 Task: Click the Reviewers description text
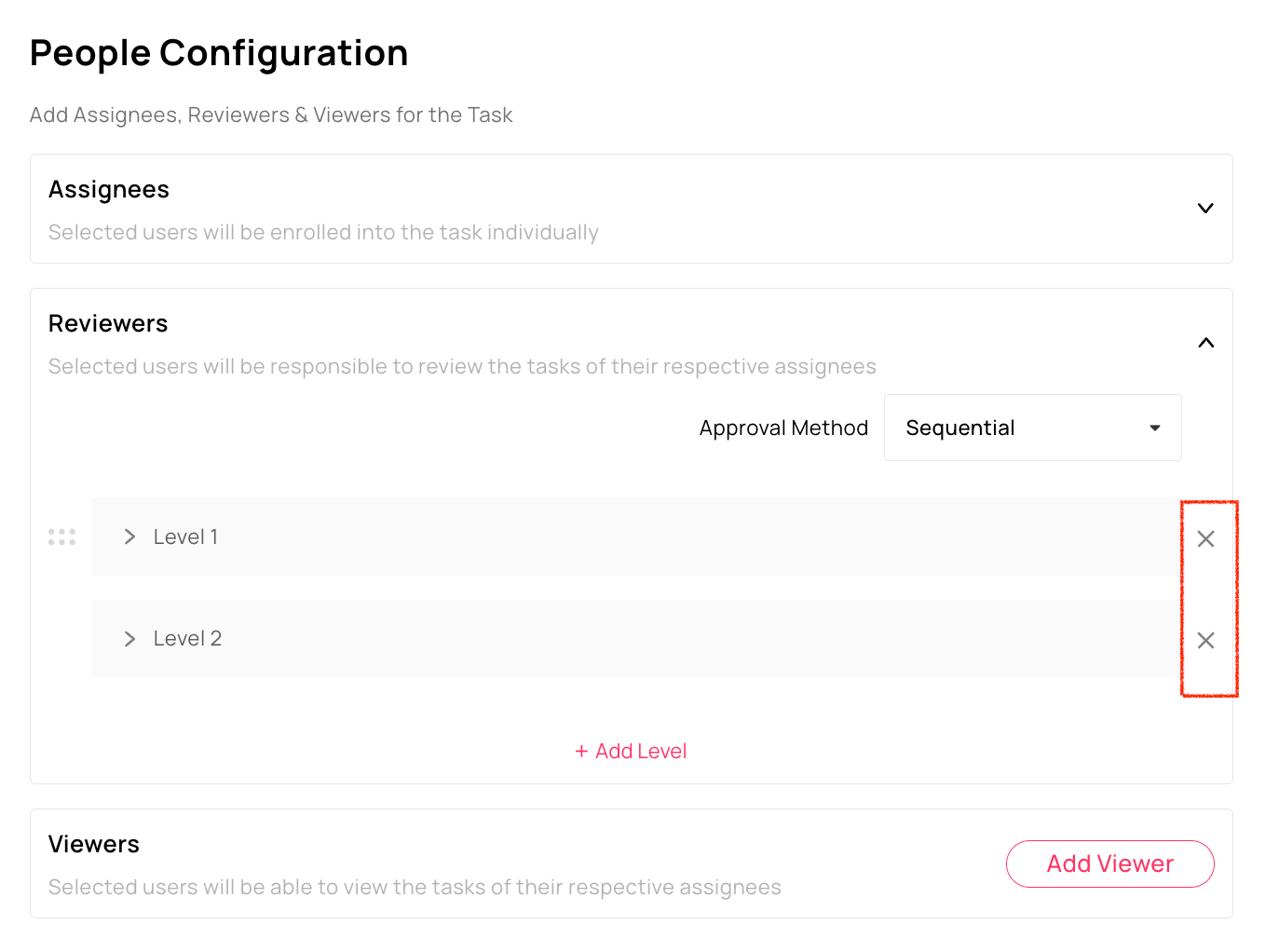click(x=462, y=367)
